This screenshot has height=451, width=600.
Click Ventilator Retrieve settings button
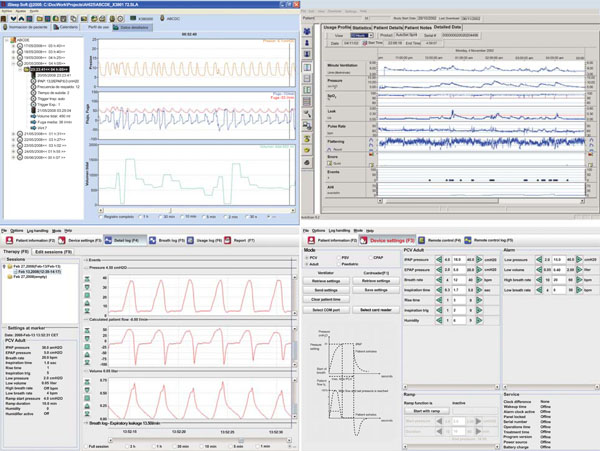coord(326,281)
